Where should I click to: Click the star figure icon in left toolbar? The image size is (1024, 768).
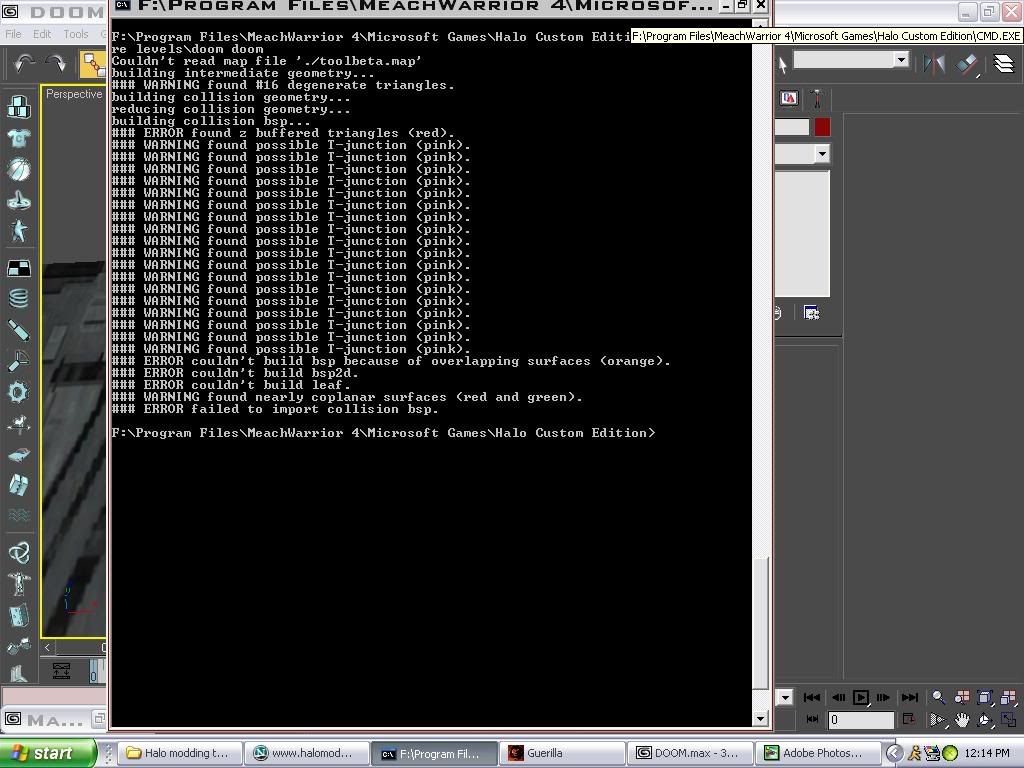click(x=18, y=232)
